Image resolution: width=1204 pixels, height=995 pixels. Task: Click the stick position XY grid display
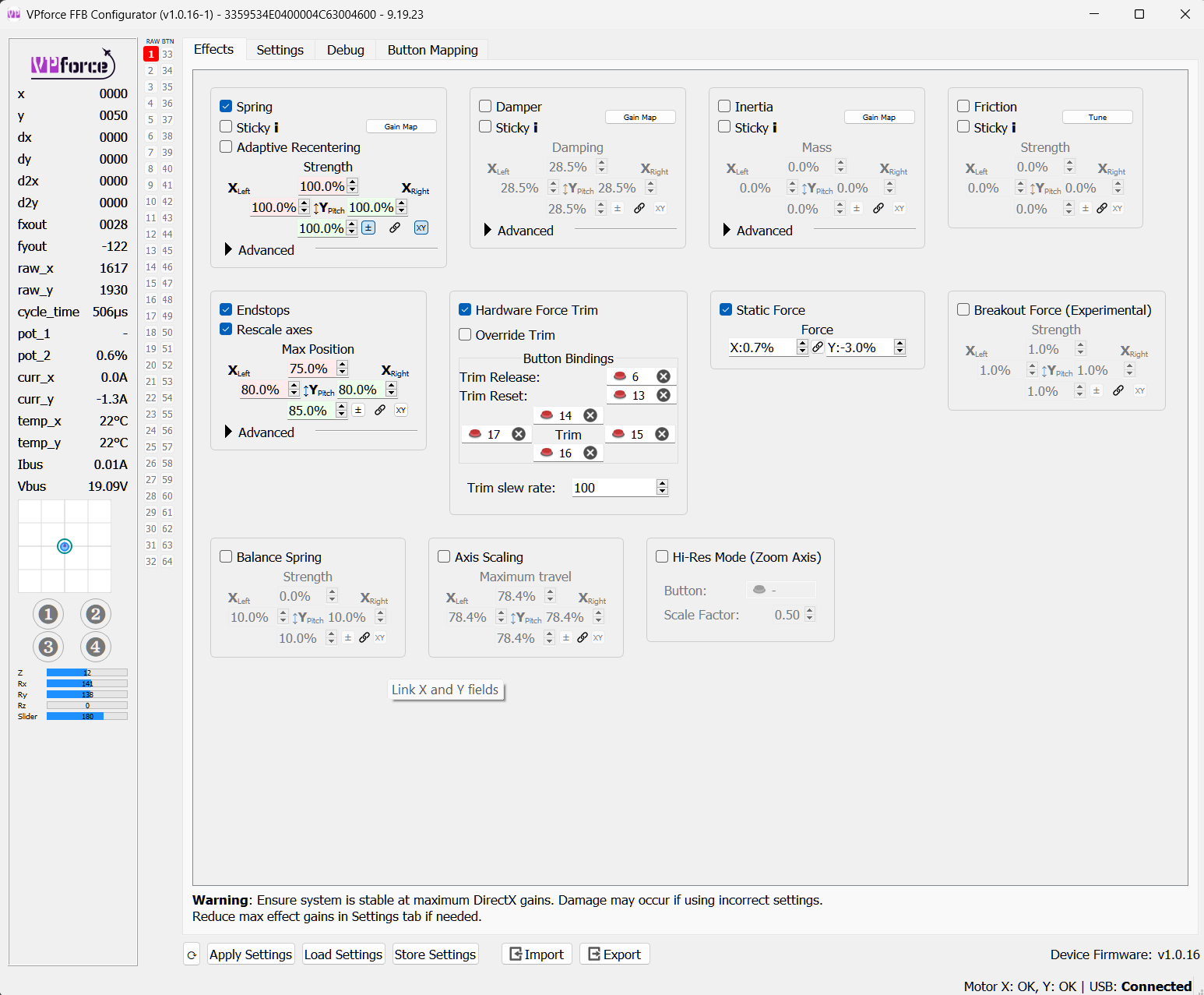(65, 546)
